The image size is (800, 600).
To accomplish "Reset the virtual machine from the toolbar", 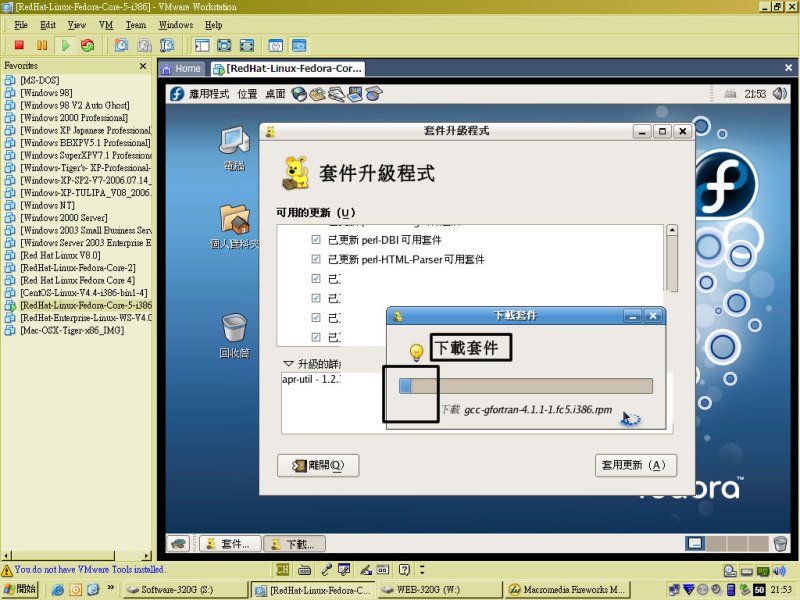I will point(88,45).
